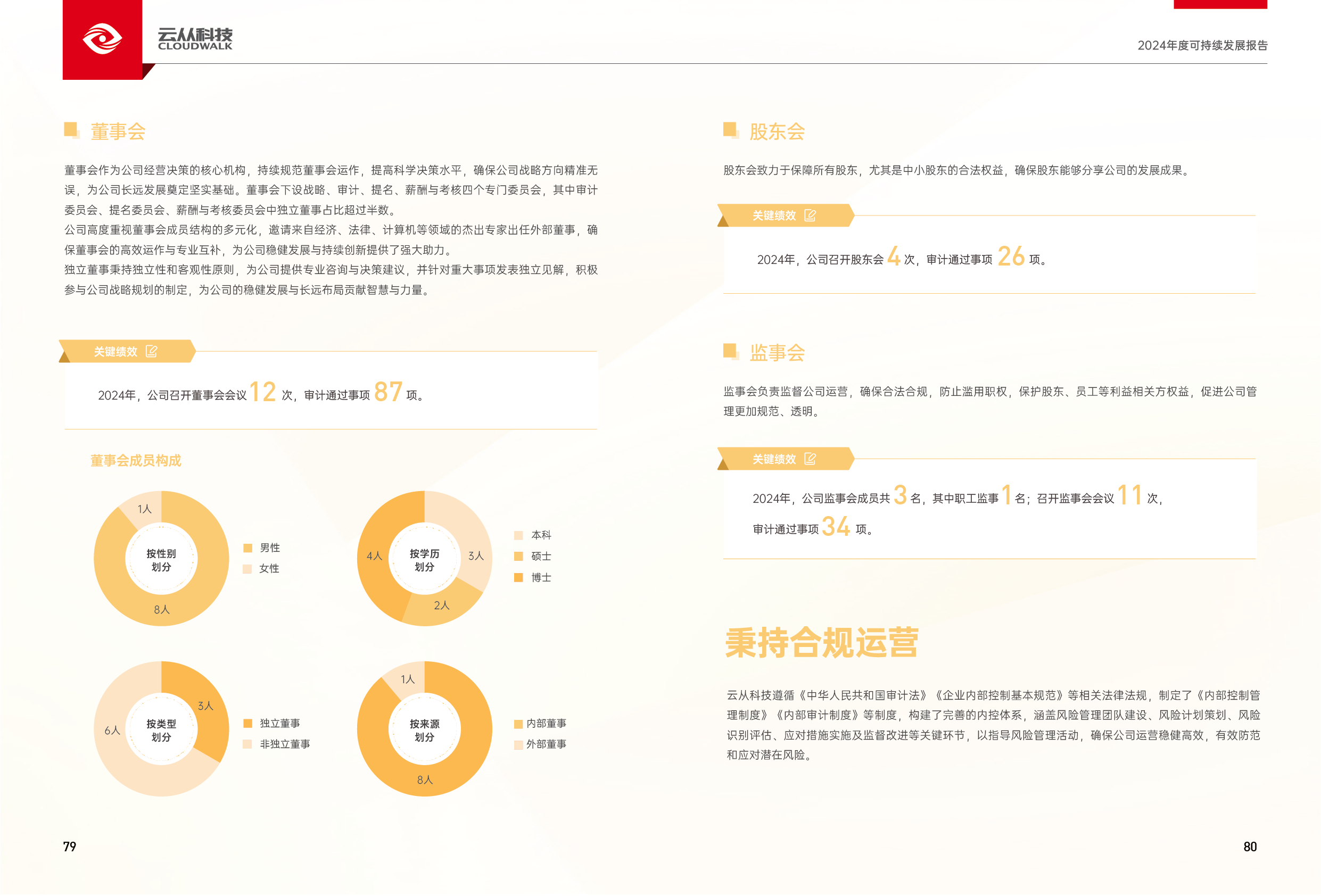Screen dimensions: 1321x896
Task: Click the 6人 segment in director type chart
Action: pyautogui.click(x=112, y=730)
